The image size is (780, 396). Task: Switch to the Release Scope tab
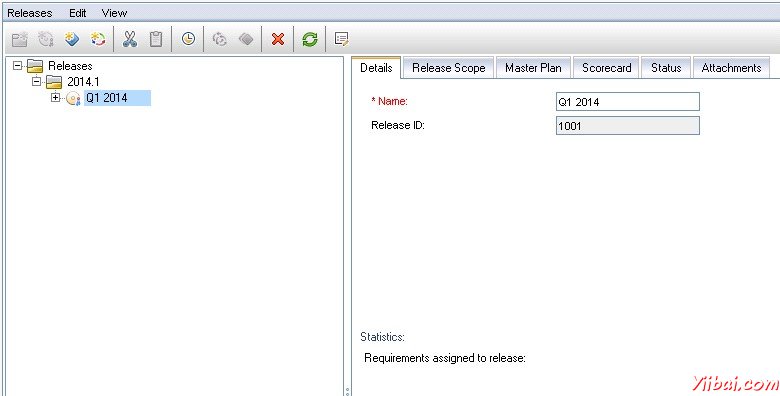tap(449, 68)
